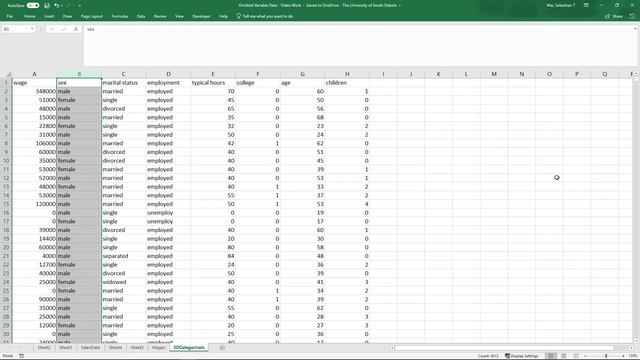Click the New Sheet plus icon
Screen dimensions: 640x360
pos(222,348)
